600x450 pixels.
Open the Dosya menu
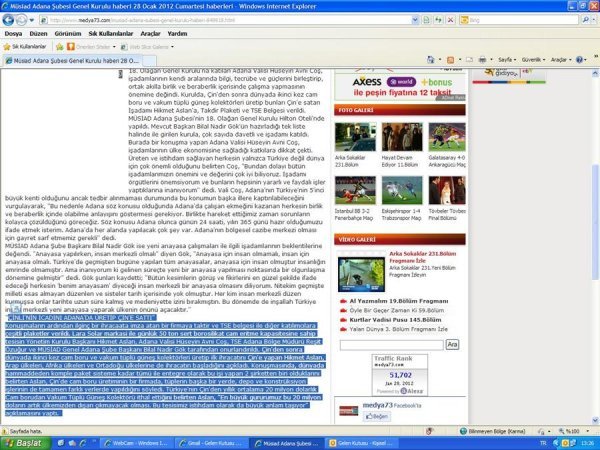tap(13, 34)
